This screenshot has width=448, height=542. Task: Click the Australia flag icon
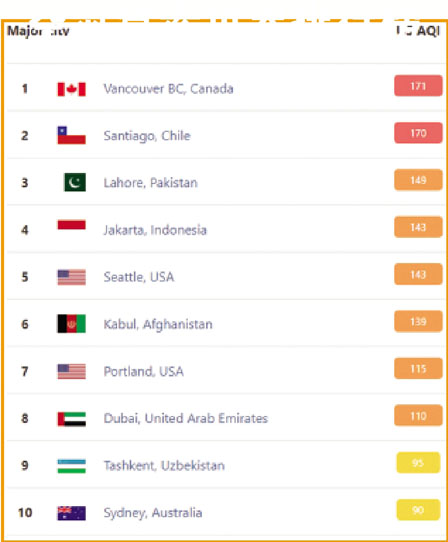coord(72,513)
